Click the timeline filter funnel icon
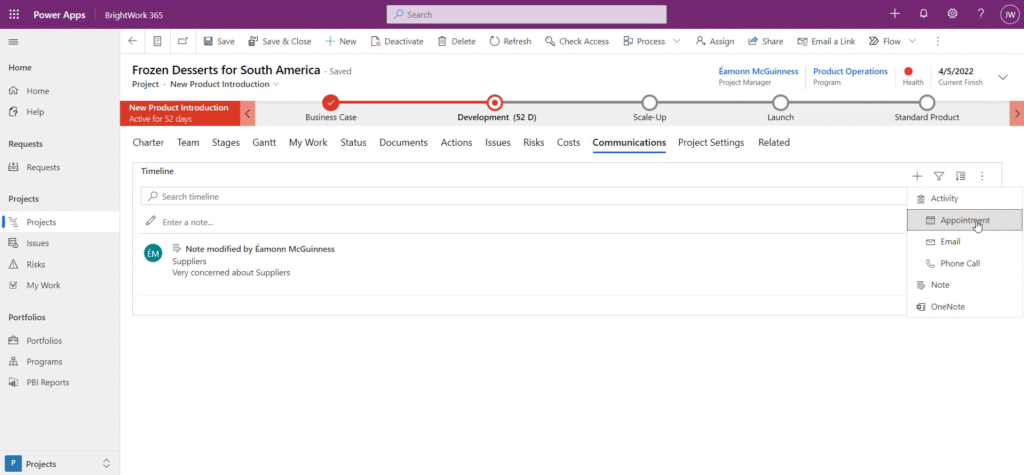 938,176
